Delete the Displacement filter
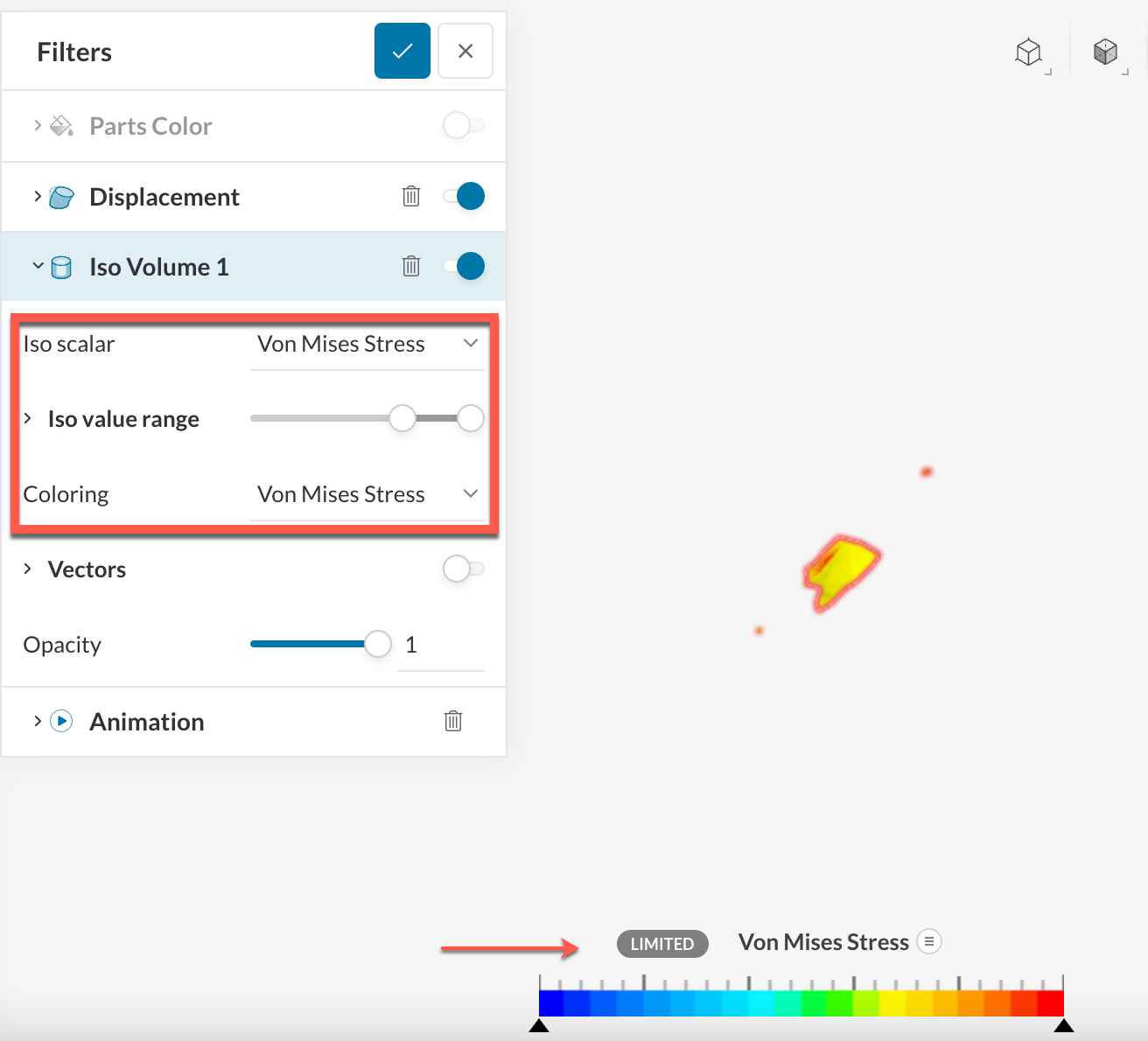Image resolution: width=1148 pixels, height=1041 pixels. coord(411,196)
